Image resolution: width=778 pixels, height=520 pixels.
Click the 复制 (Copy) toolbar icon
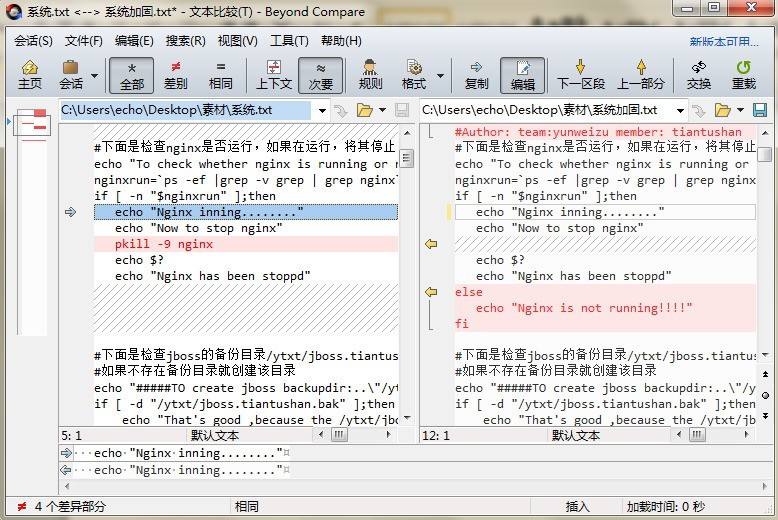477,75
